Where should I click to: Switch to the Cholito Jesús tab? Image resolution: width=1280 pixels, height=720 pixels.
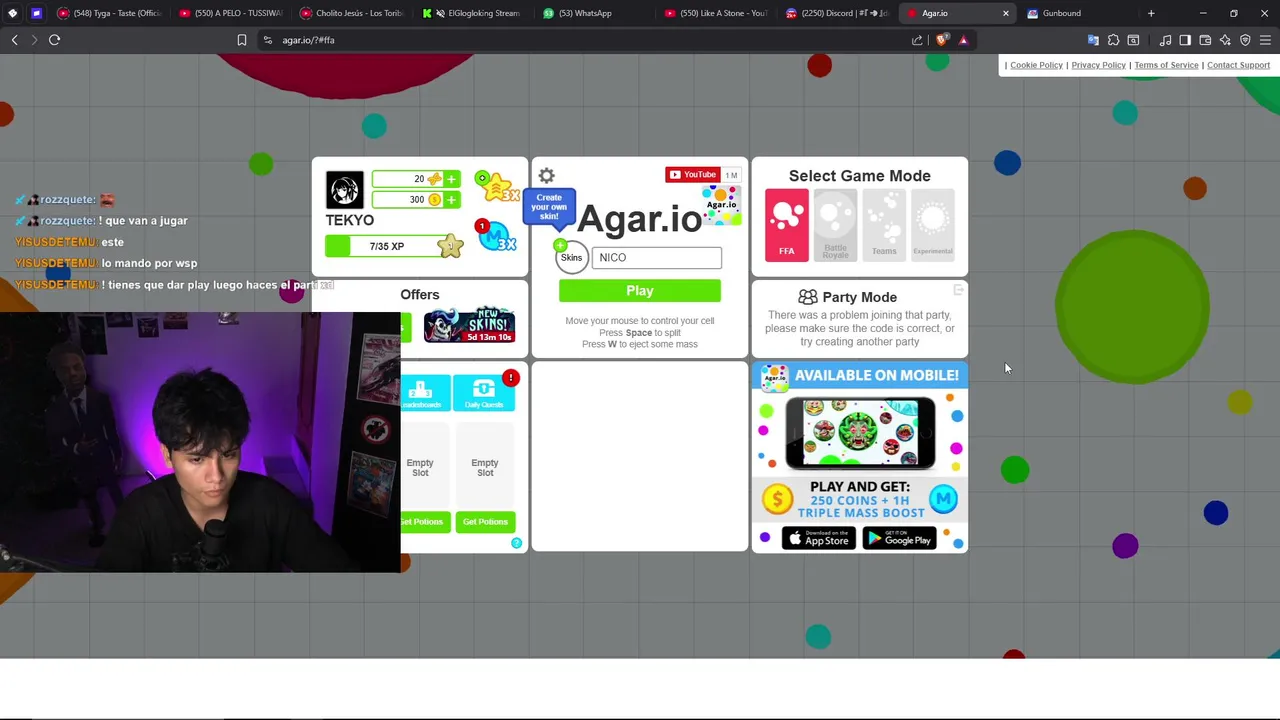pyautogui.click(x=352, y=13)
